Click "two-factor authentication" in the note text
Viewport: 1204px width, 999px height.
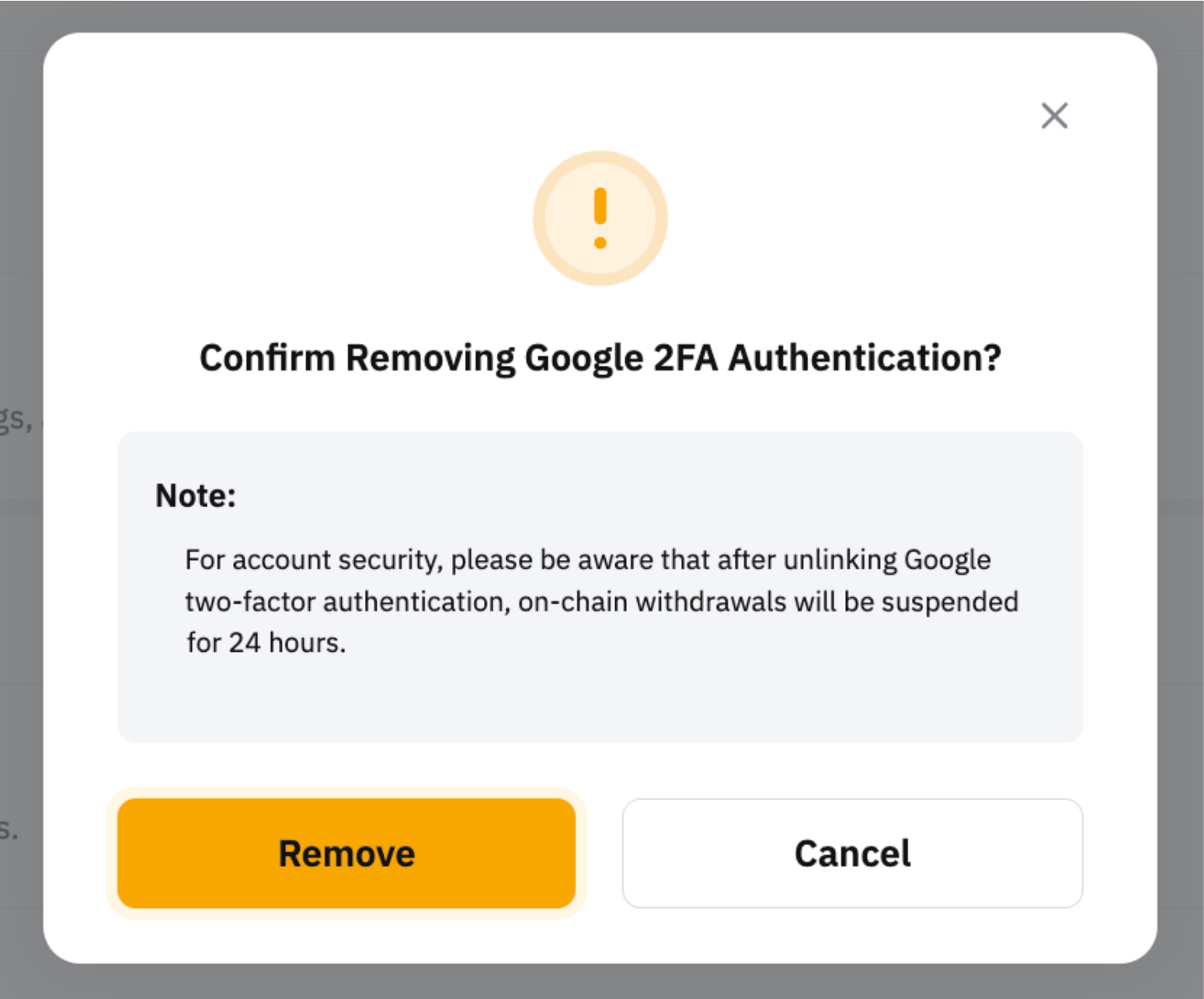coord(345,602)
